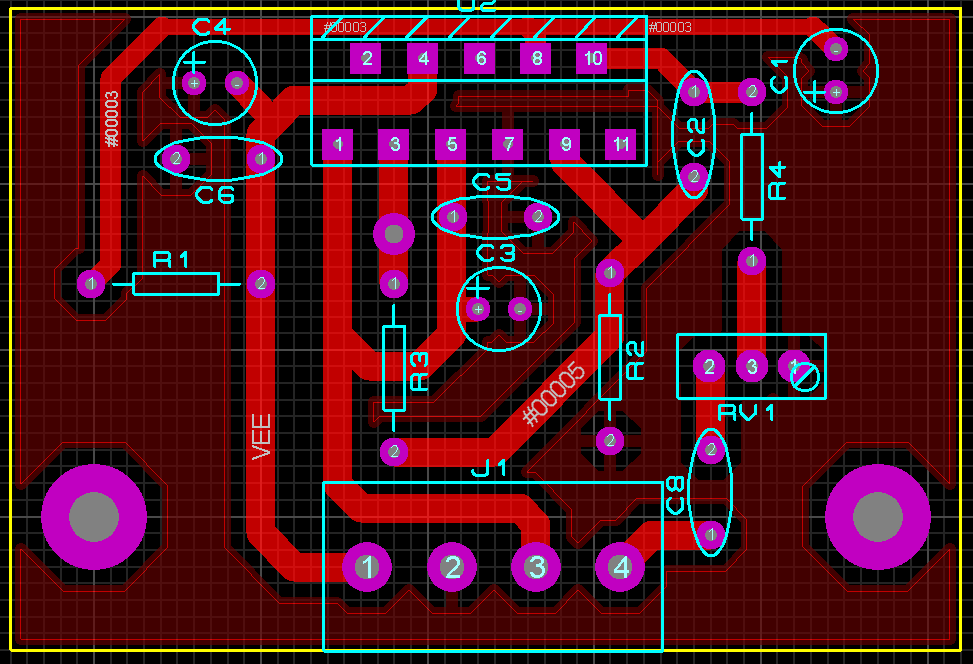
Task: Click the J1 reference label
Action: click(x=490, y=468)
